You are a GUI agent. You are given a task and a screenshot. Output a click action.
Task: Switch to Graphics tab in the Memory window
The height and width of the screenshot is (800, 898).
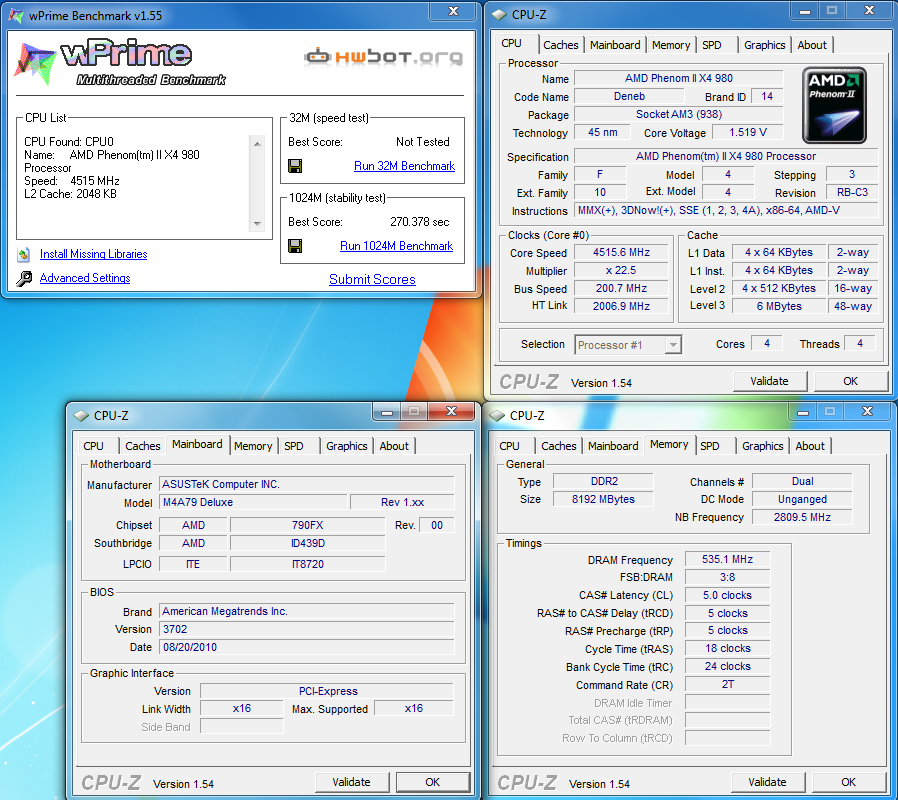coord(762,446)
